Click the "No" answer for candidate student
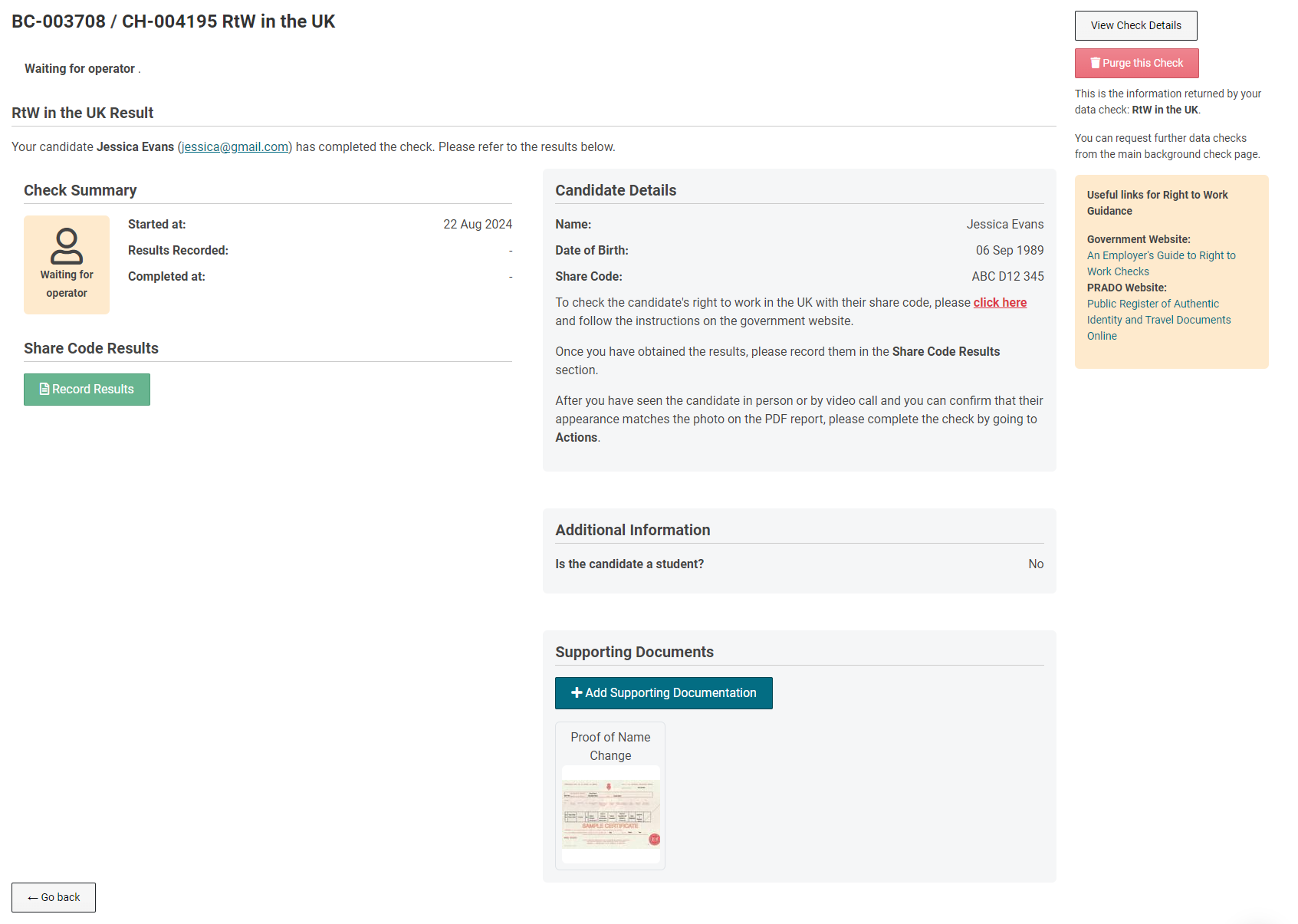Screen dimensions: 1298x924 tap(1035, 564)
